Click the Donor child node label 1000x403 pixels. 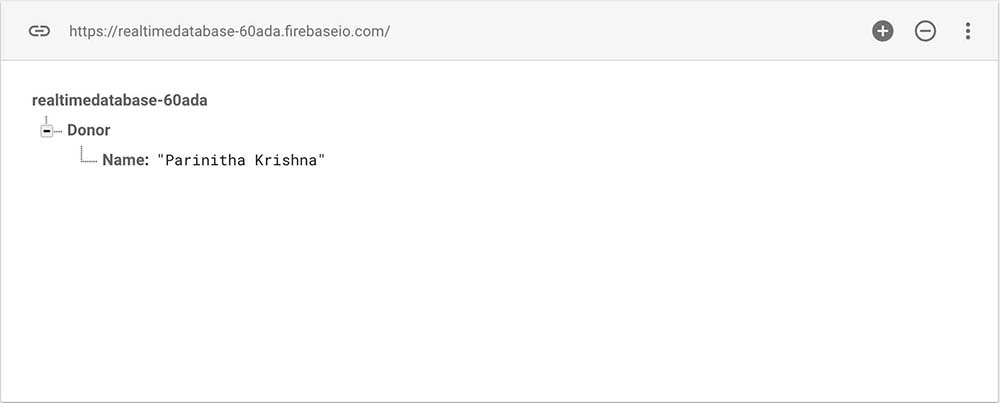pyautogui.click(x=89, y=130)
